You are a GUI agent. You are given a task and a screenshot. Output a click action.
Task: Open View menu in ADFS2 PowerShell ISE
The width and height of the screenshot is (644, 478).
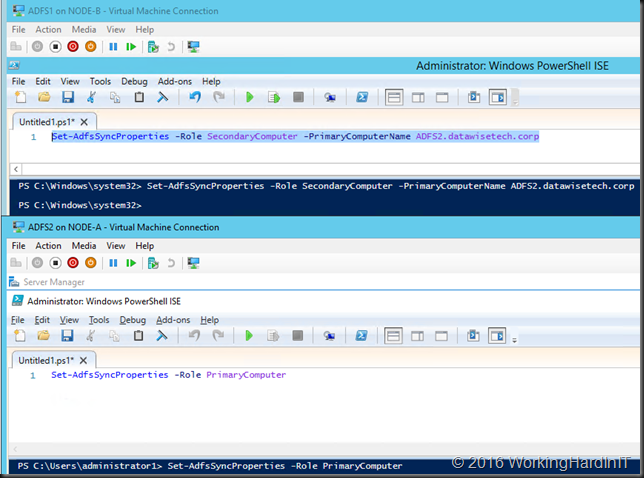[x=69, y=320]
